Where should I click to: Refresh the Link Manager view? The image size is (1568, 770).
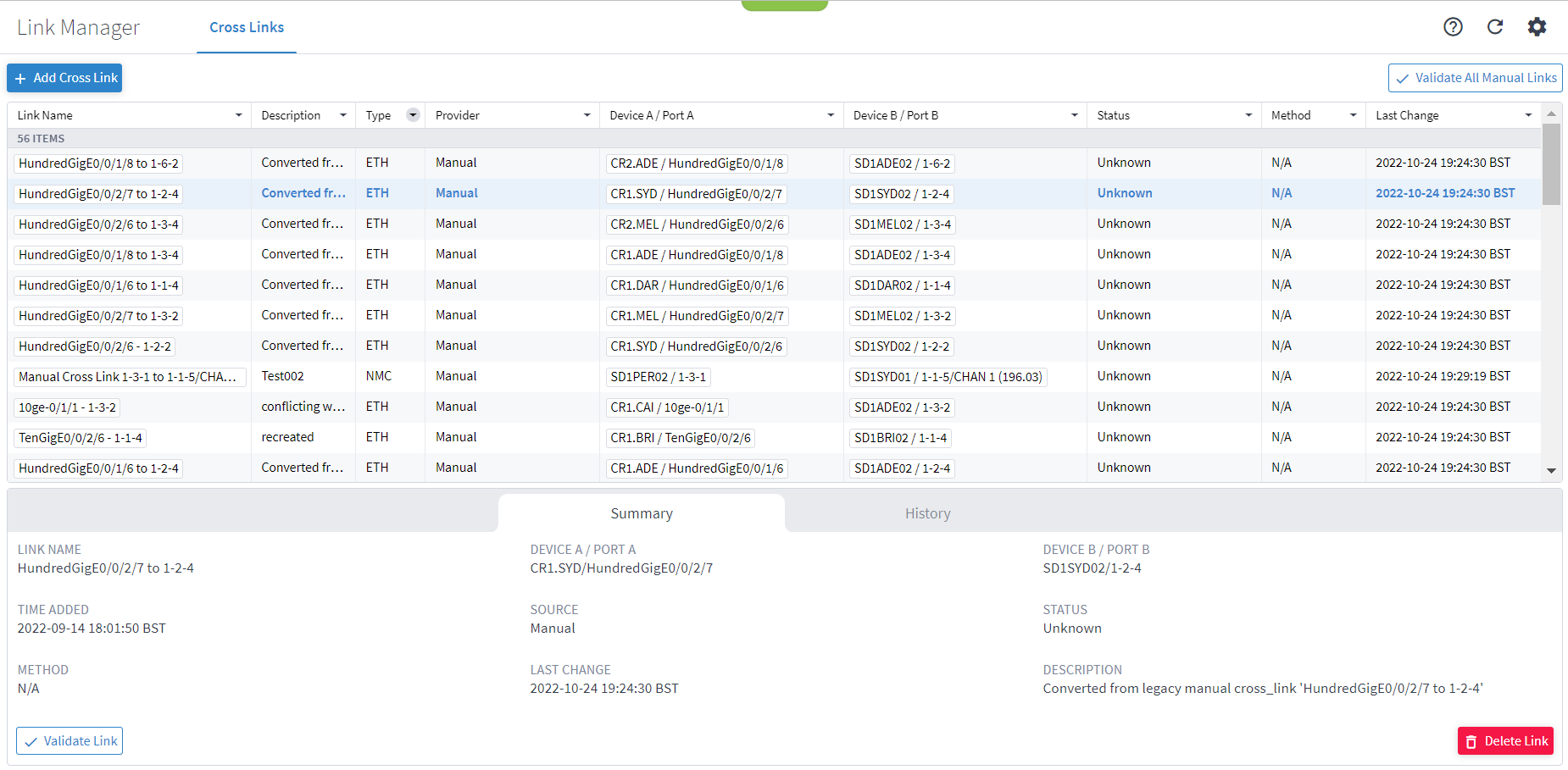pos(1495,26)
